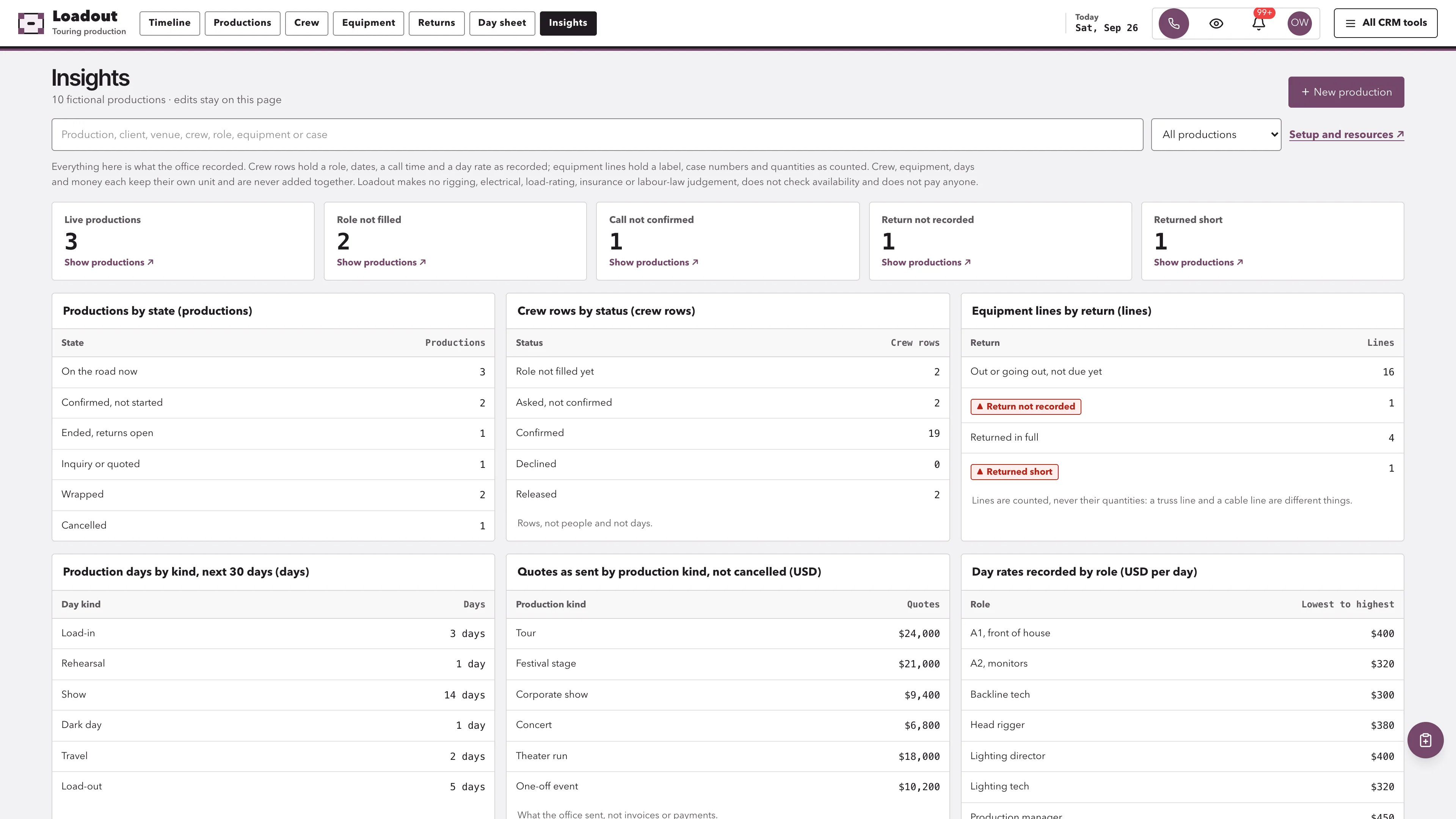Image resolution: width=1456 pixels, height=819 pixels.
Task: Open the Setup and resources link
Action: [x=1346, y=135]
